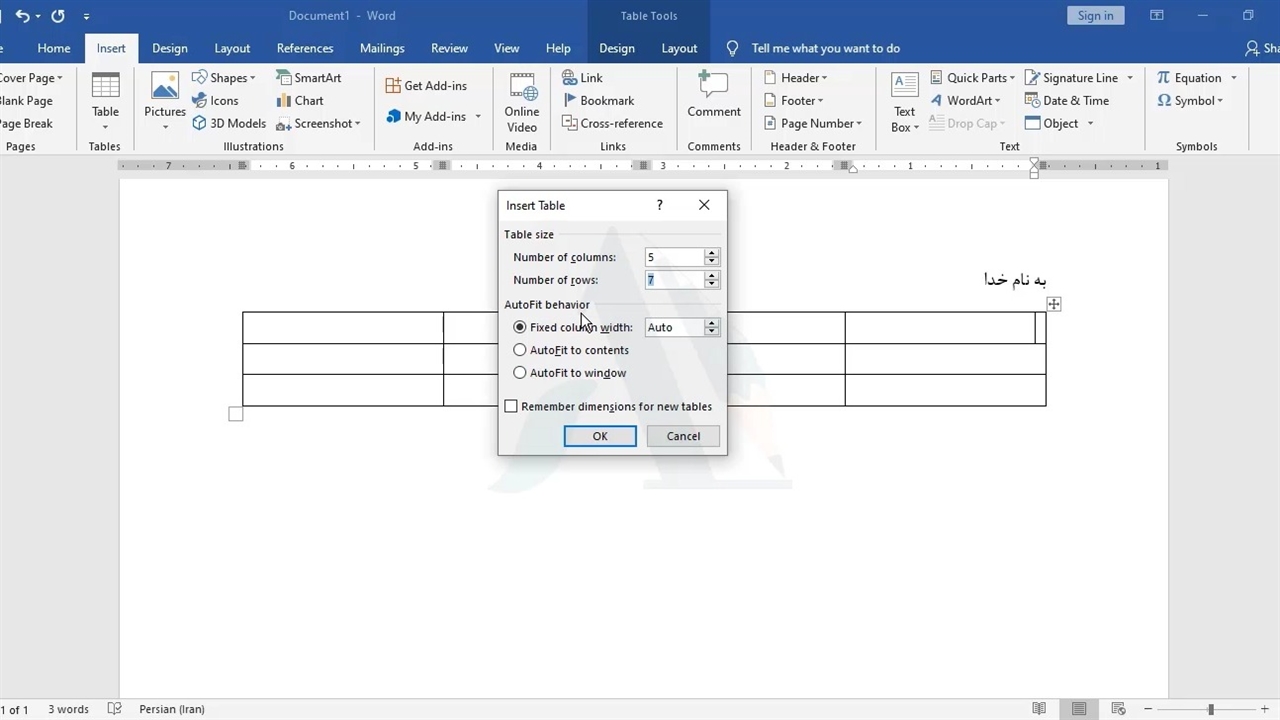Image resolution: width=1280 pixels, height=720 pixels.
Task: Select the AutoFit to contents option
Action: [x=520, y=350]
